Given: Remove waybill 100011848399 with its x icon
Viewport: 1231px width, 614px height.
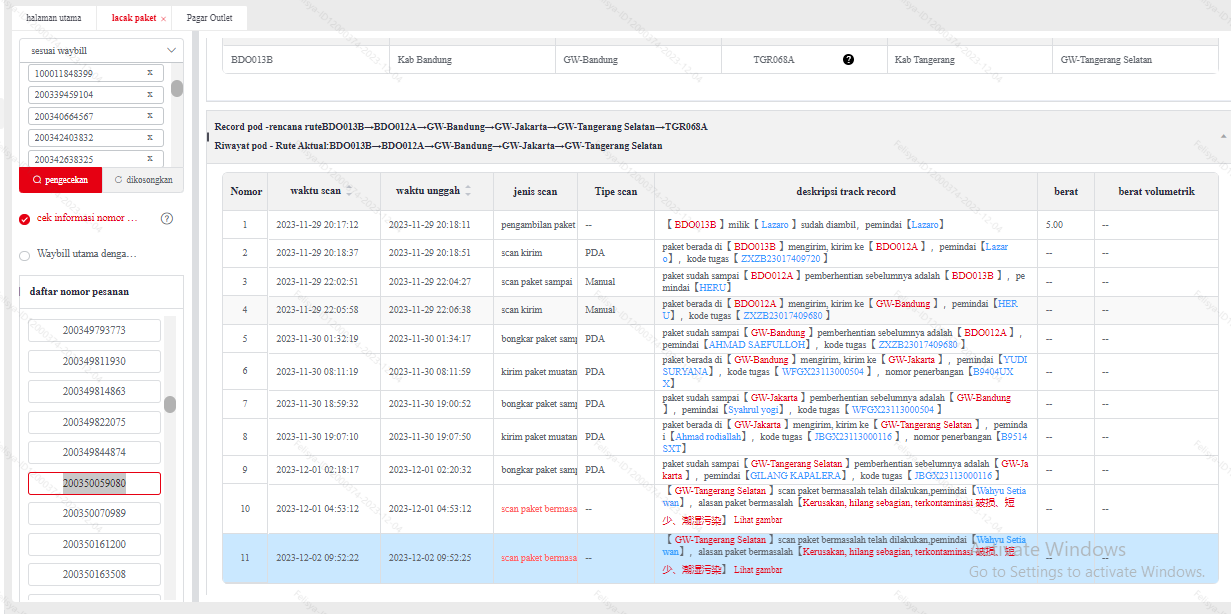Looking at the screenshot, I should pos(150,73).
